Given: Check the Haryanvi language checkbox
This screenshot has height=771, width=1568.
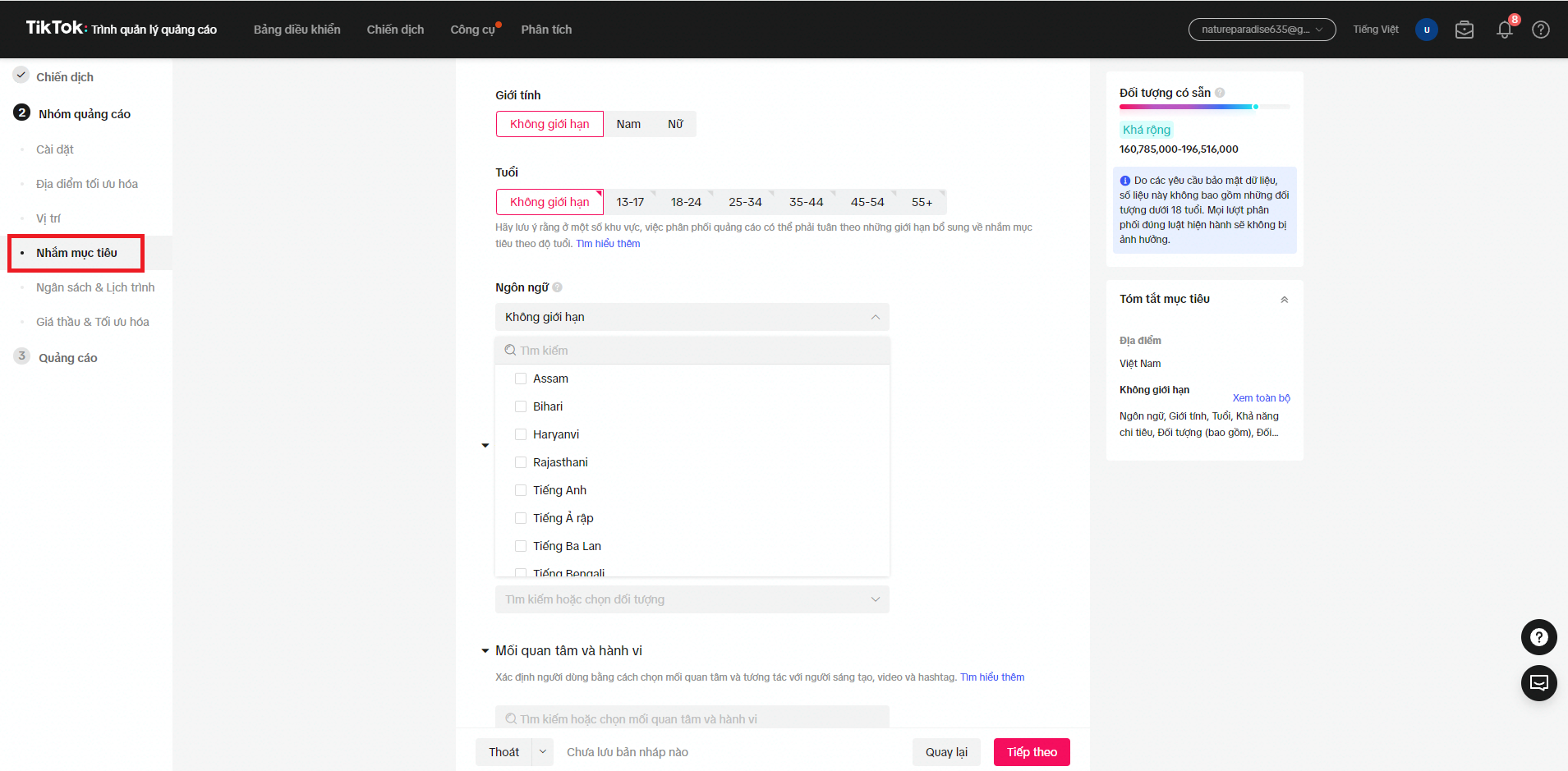Looking at the screenshot, I should pyautogui.click(x=520, y=434).
